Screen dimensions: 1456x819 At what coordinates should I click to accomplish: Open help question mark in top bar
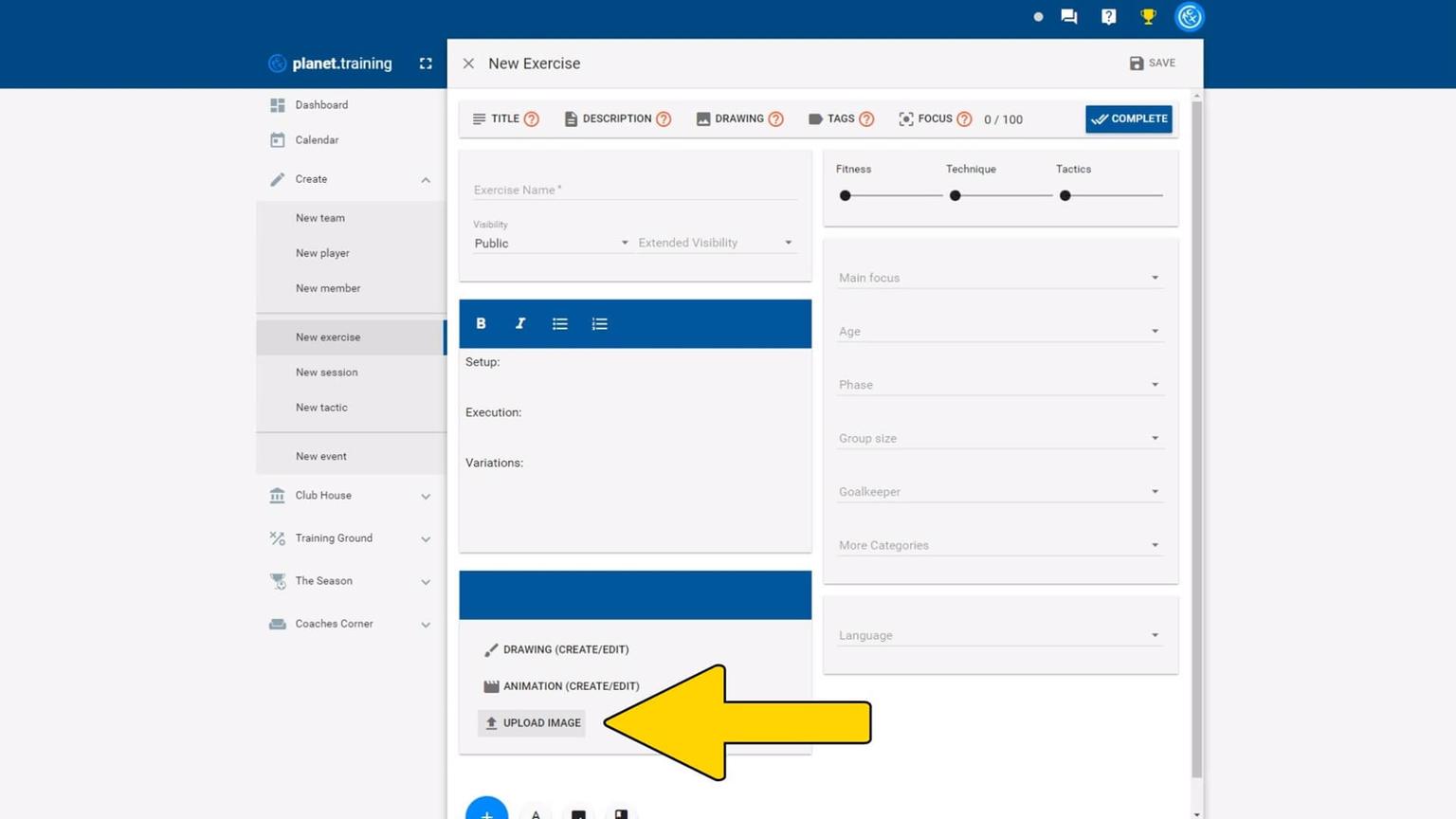click(x=1108, y=16)
